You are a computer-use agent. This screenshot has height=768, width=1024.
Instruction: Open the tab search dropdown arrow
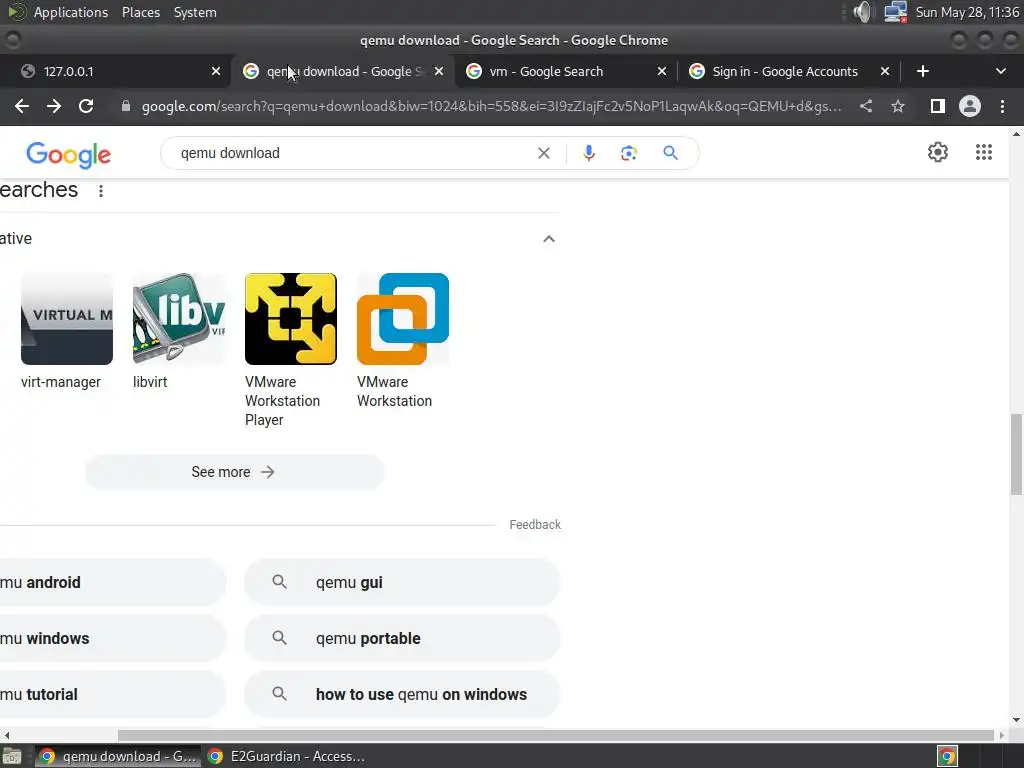(1000, 71)
